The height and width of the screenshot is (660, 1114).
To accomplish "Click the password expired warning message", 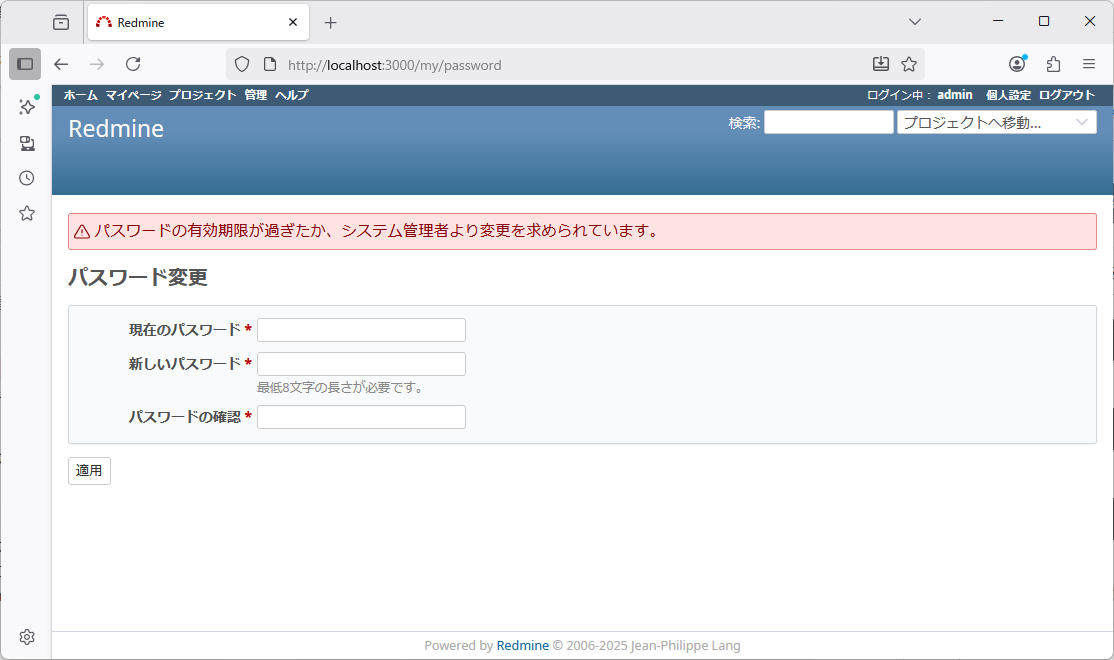I will (x=582, y=232).
